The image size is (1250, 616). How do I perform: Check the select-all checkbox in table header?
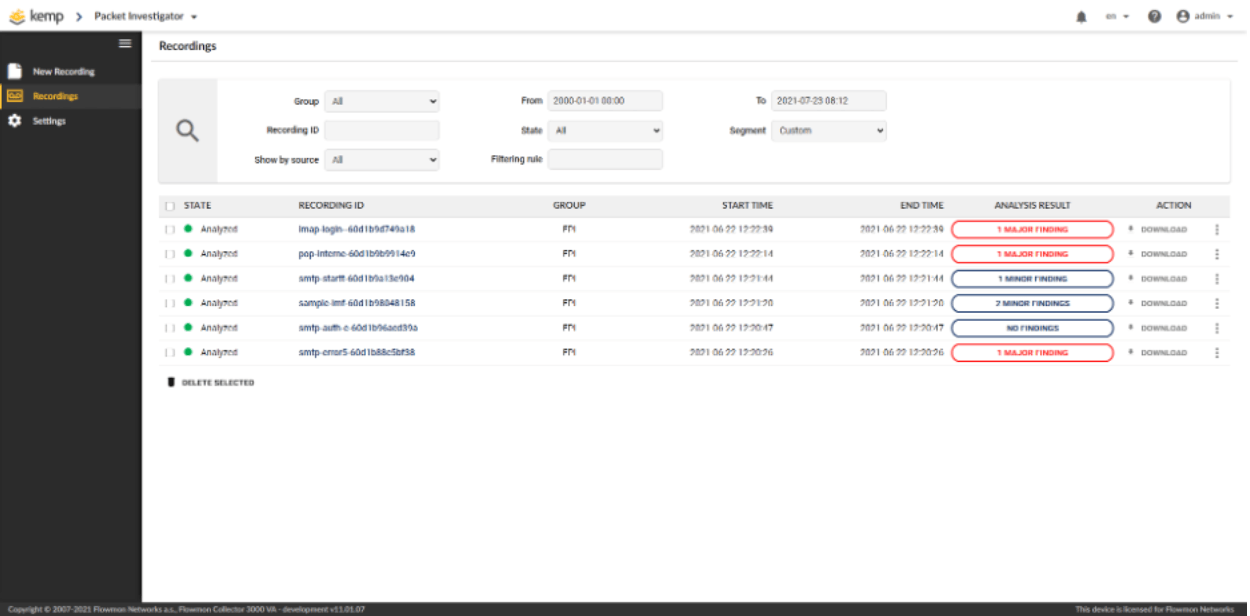170,206
